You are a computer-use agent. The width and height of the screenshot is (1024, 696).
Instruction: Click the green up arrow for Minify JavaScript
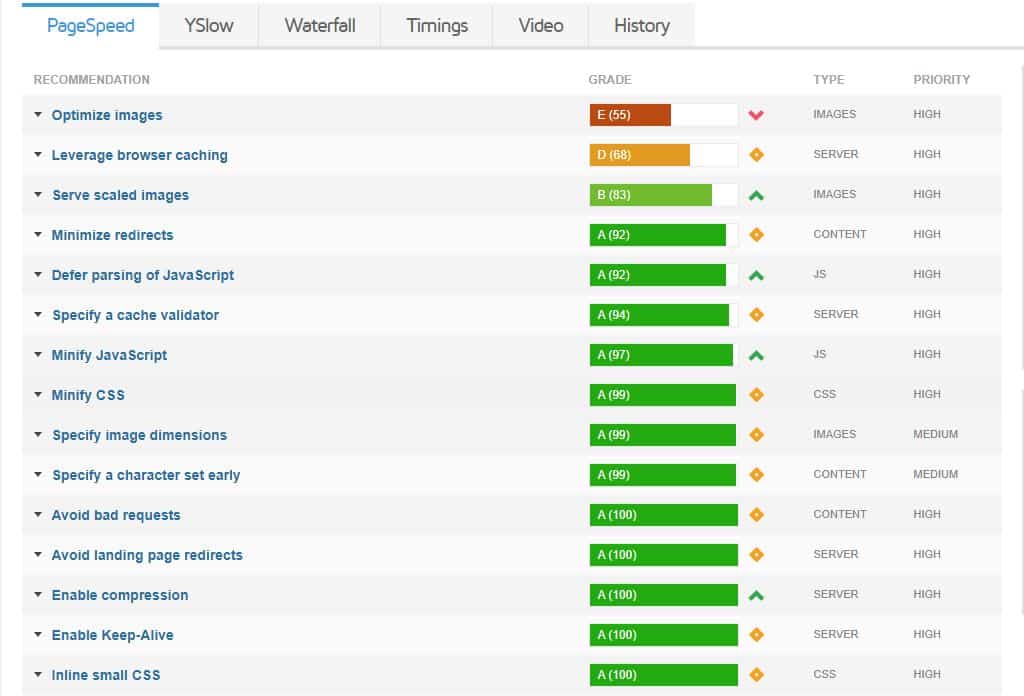(756, 355)
